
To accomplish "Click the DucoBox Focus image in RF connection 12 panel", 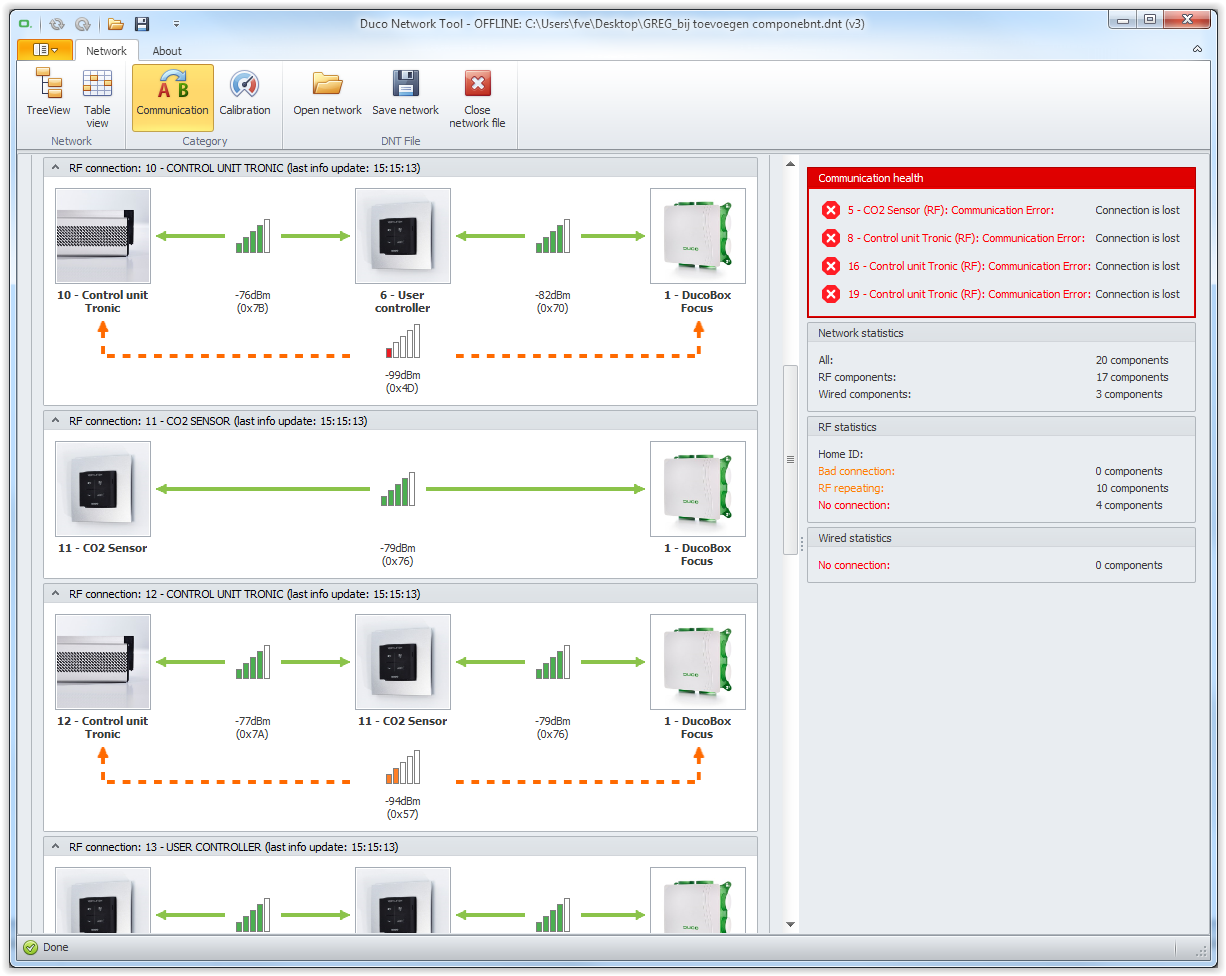I will click(698, 662).
